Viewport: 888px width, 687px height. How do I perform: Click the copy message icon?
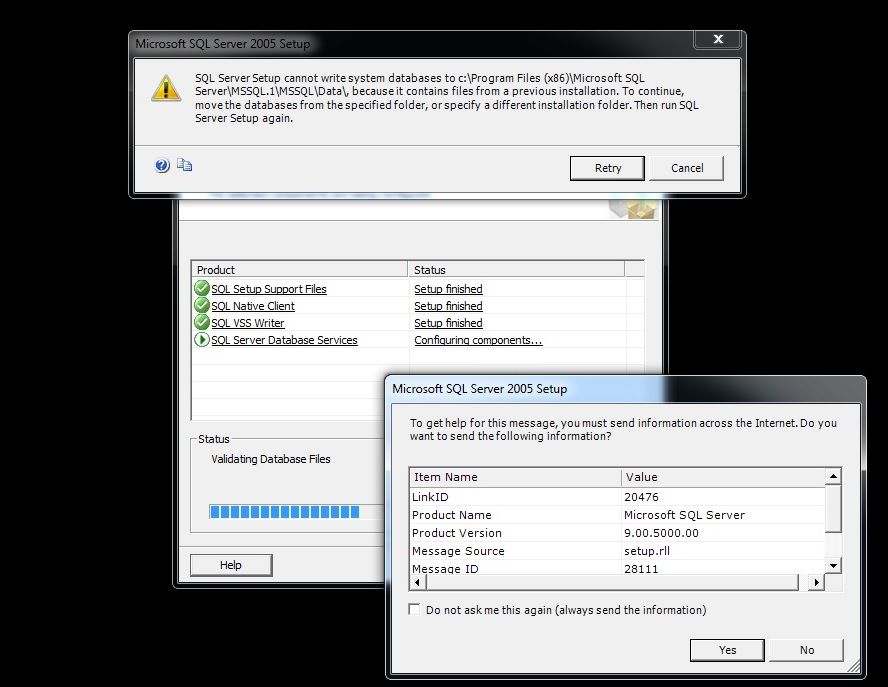tap(185, 165)
